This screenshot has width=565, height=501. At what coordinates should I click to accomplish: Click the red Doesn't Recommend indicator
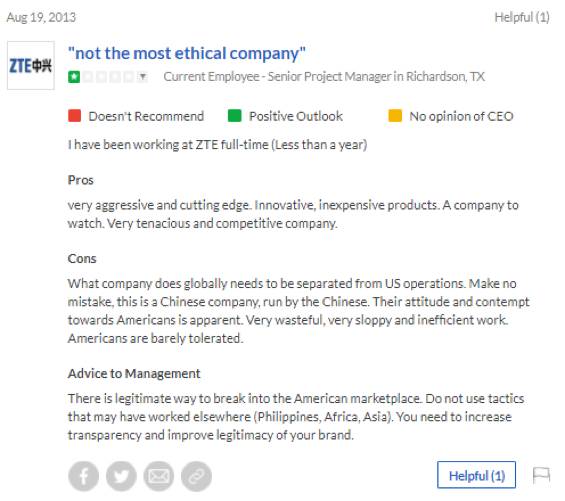[74, 116]
